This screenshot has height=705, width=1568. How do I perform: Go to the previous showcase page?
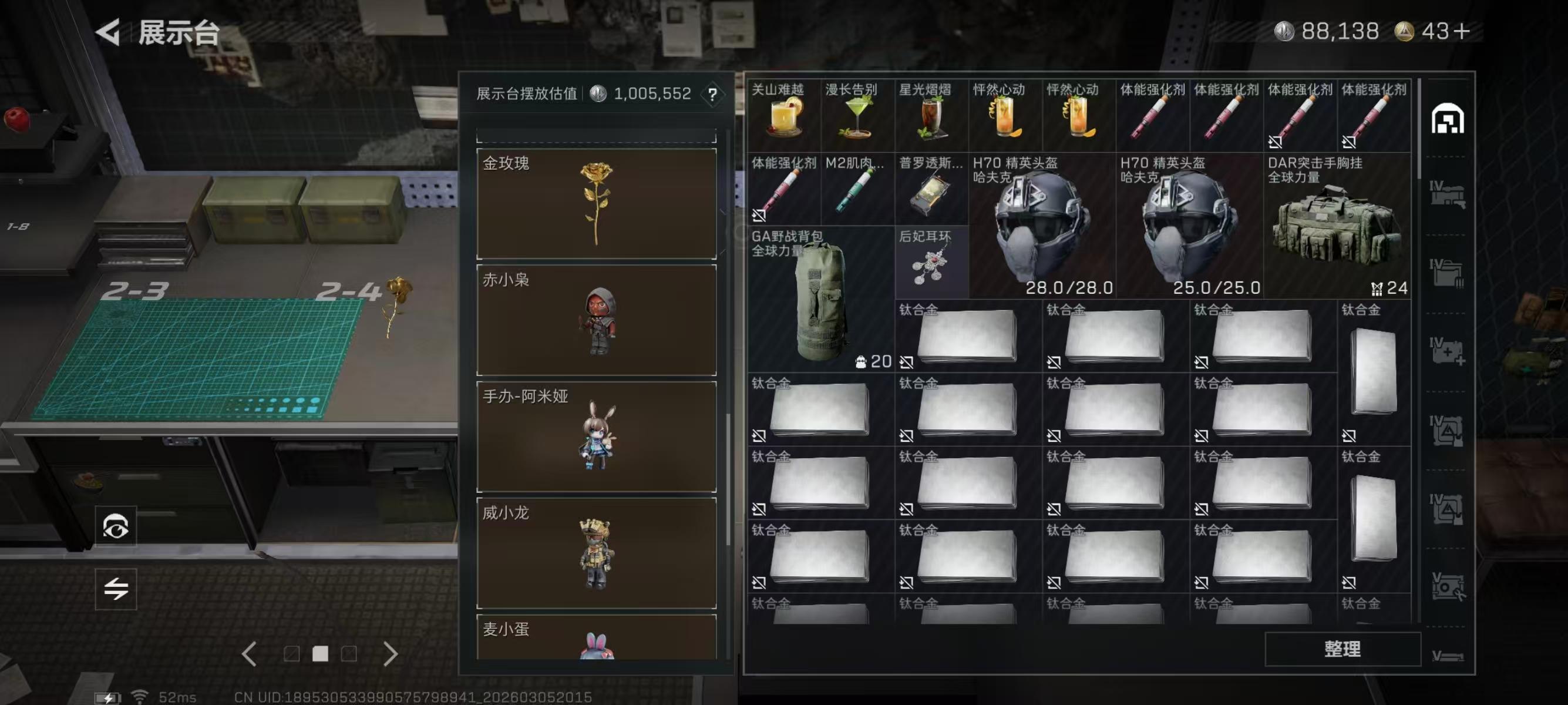(x=249, y=654)
